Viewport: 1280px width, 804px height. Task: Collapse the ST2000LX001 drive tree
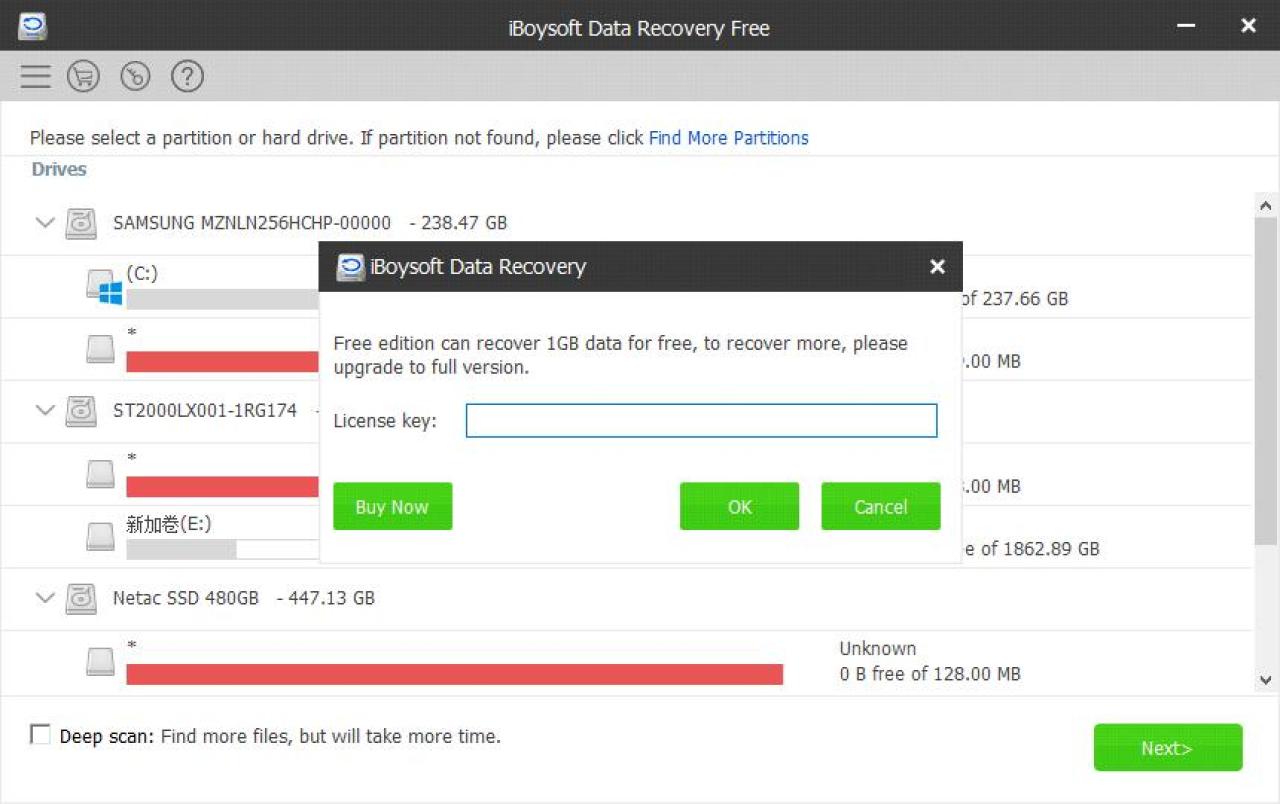pyautogui.click(x=45, y=410)
